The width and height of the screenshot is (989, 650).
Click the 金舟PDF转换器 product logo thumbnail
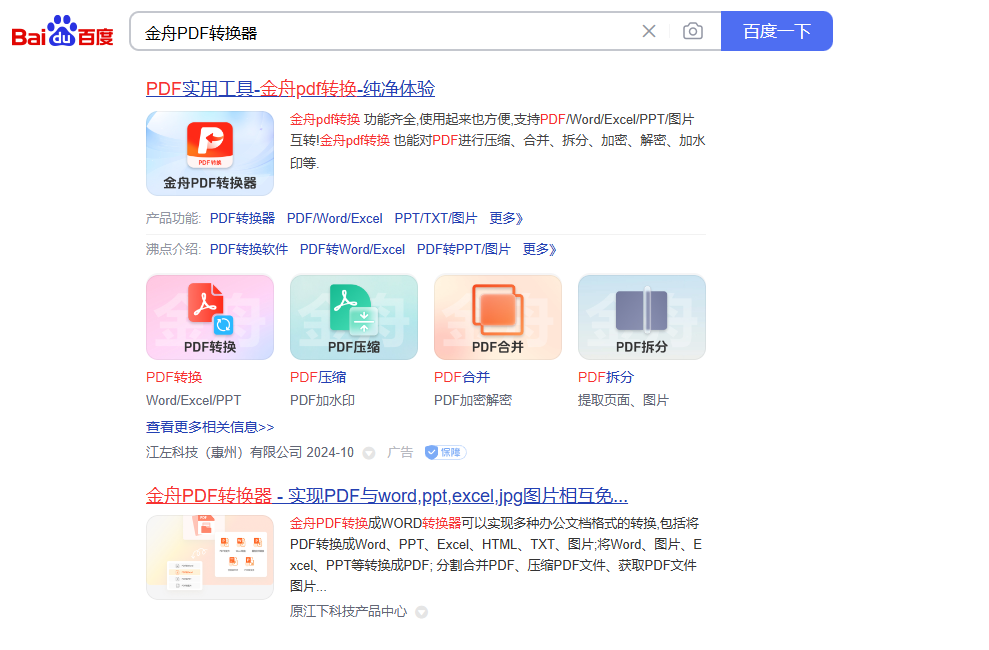pyautogui.click(x=210, y=153)
